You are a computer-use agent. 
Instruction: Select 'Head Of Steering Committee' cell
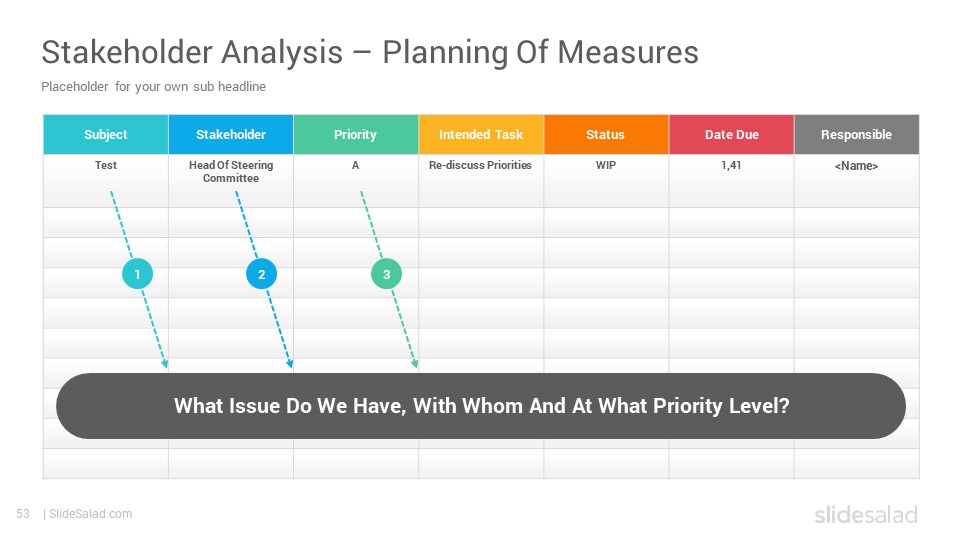231,181
